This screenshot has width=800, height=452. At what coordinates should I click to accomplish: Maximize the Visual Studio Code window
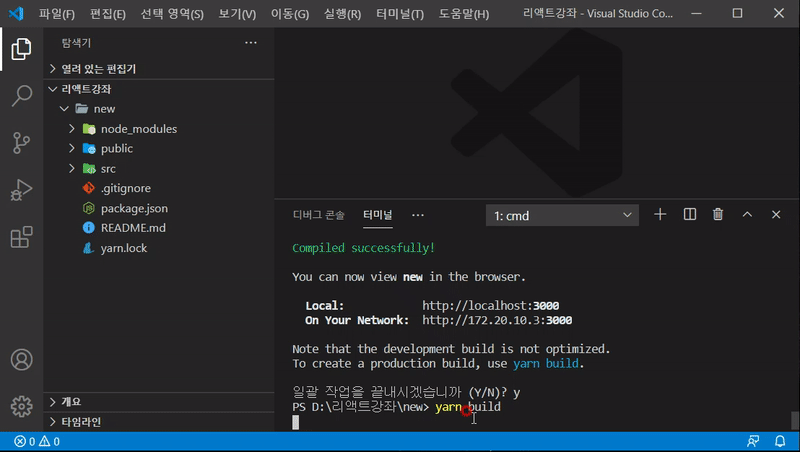click(x=737, y=13)
